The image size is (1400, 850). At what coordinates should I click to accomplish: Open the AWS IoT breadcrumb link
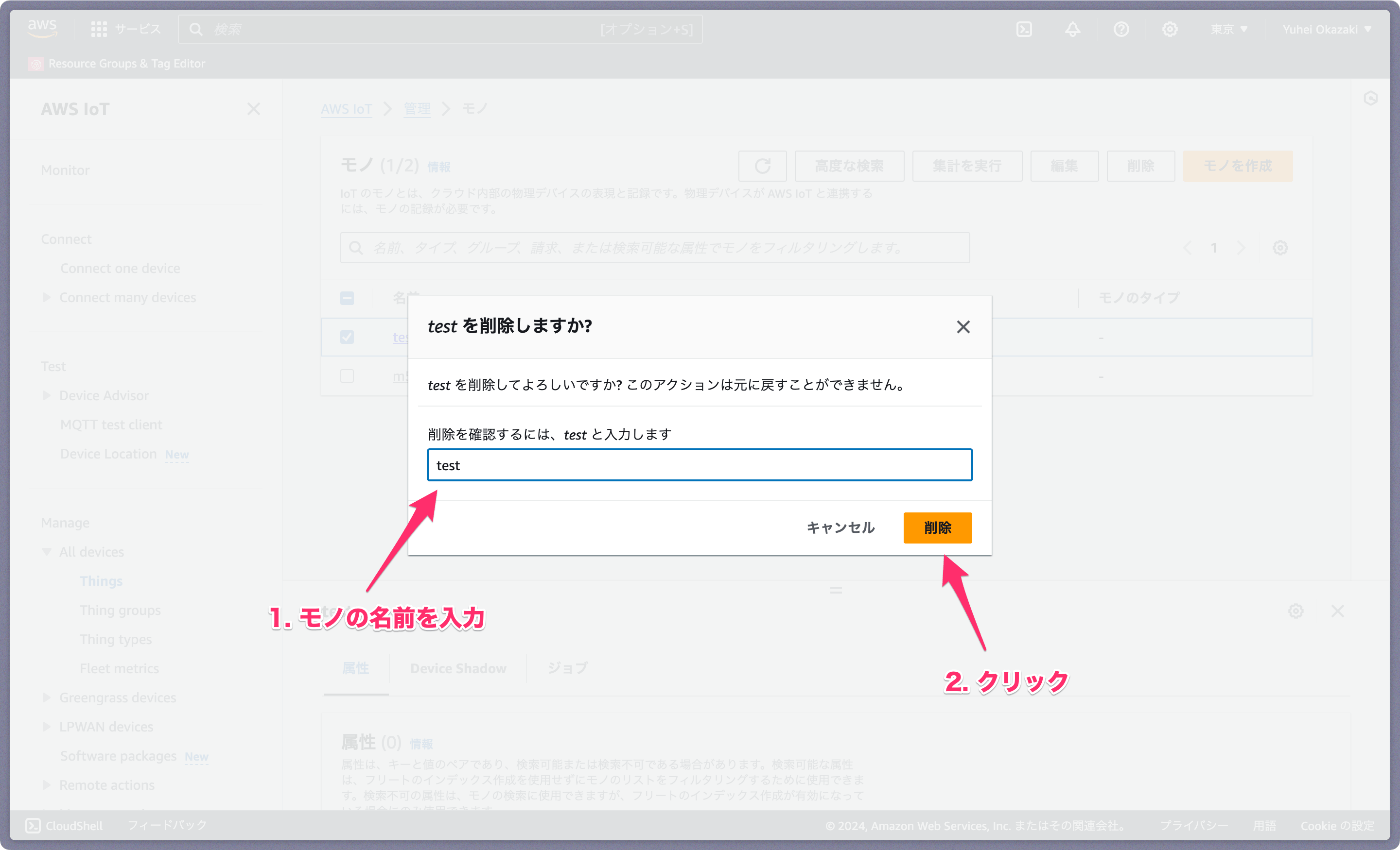346,109
